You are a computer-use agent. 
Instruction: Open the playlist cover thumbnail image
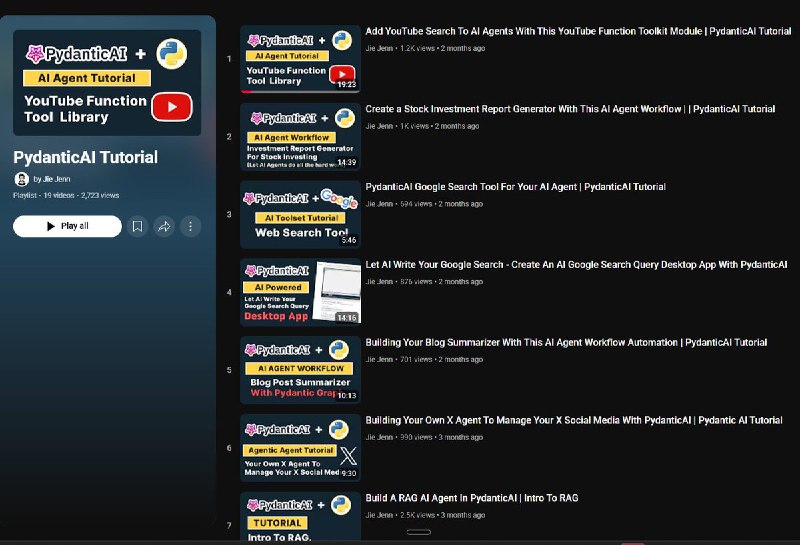(107, 83)
